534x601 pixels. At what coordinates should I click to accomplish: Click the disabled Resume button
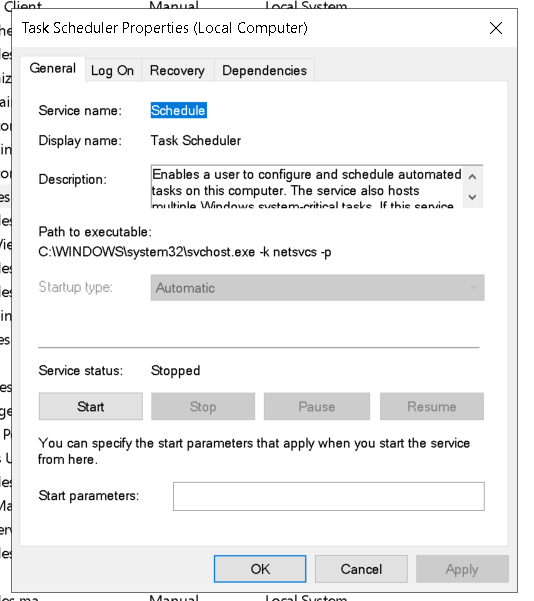pos(432,406)
